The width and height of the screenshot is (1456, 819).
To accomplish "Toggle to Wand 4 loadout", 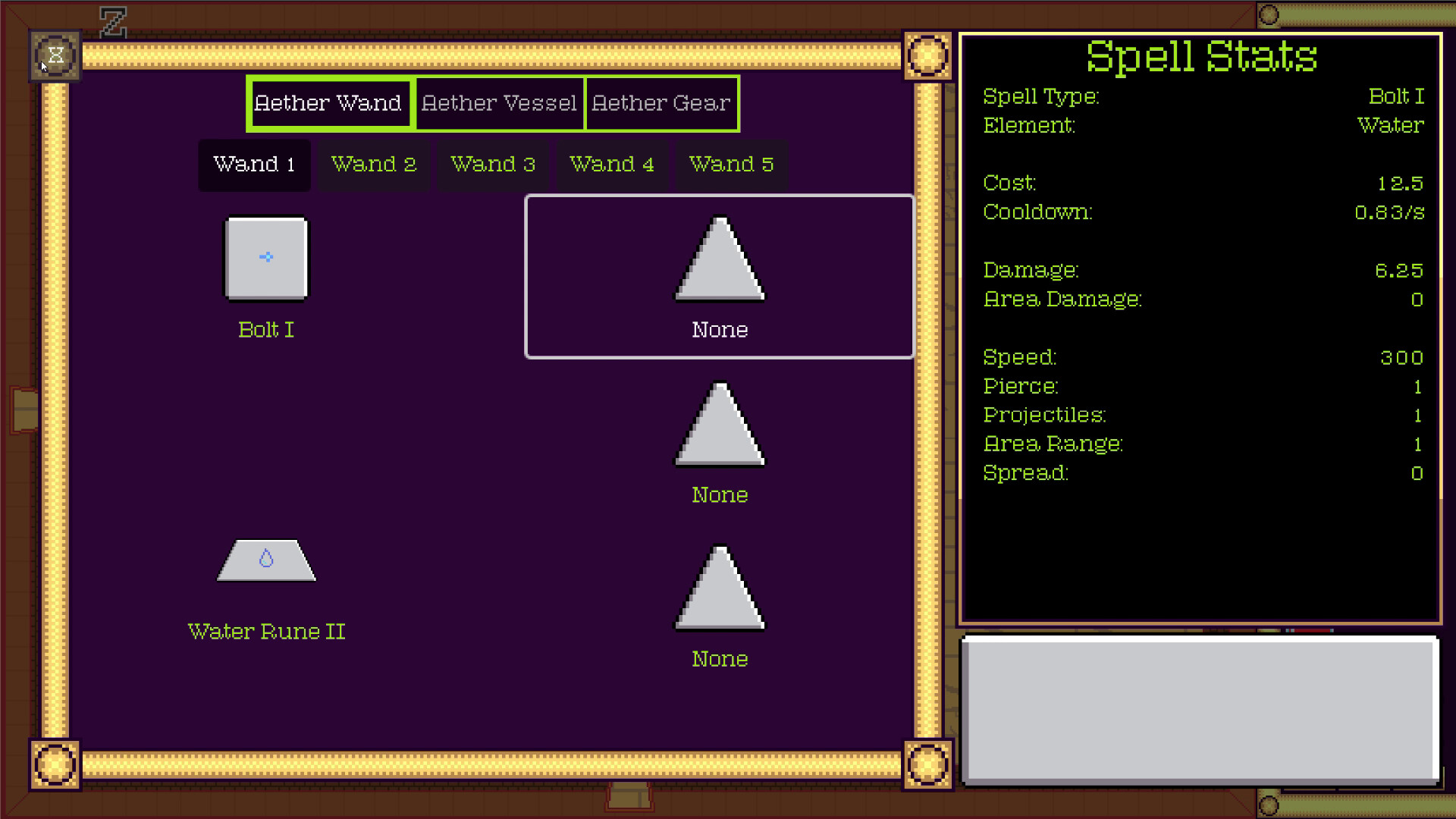I will point(610,164).
